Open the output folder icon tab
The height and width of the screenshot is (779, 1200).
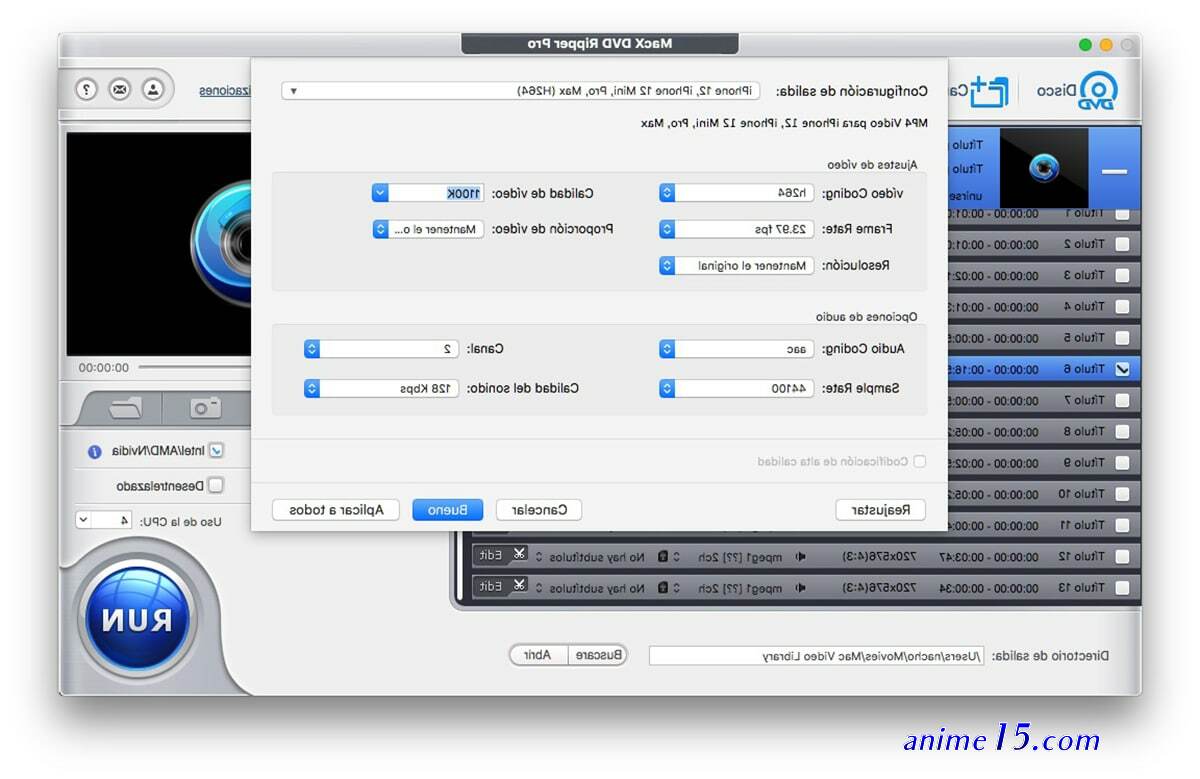127,407
